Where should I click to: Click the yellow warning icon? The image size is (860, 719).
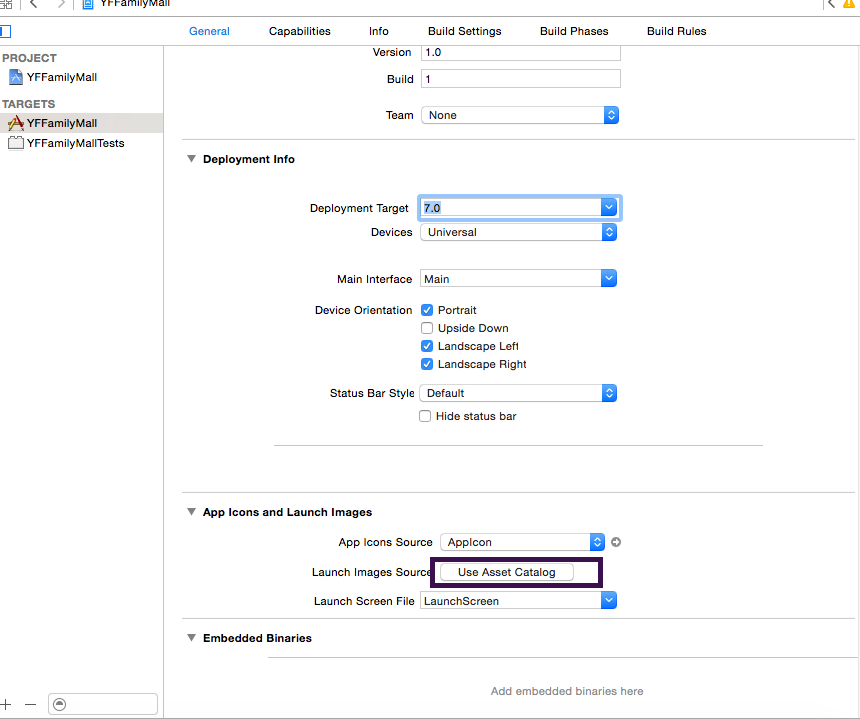pos(848,3)
